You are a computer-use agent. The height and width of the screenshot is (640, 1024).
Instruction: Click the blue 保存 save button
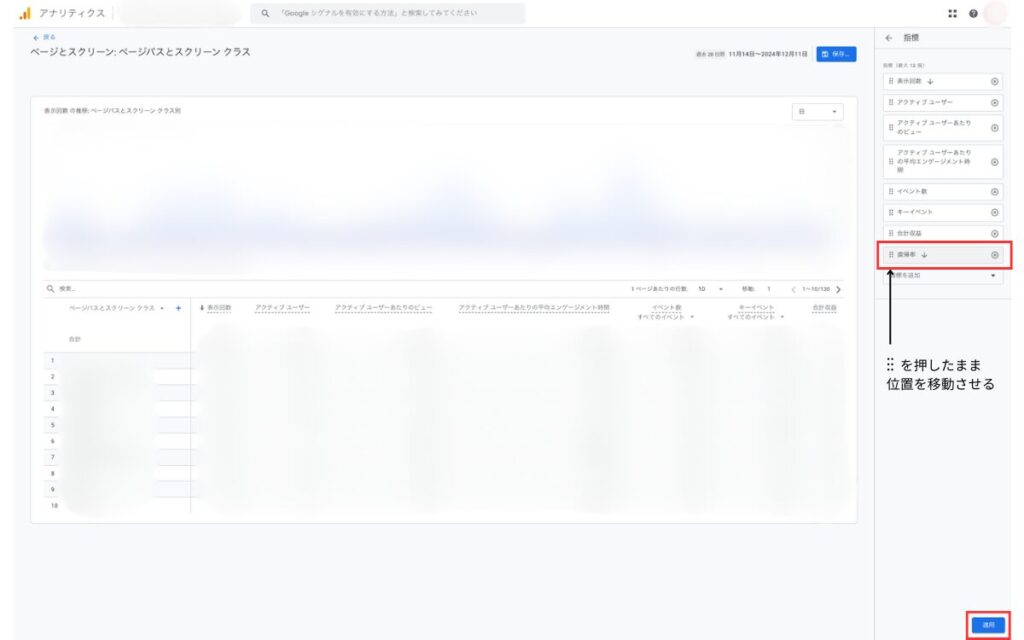tap(836, 54)
